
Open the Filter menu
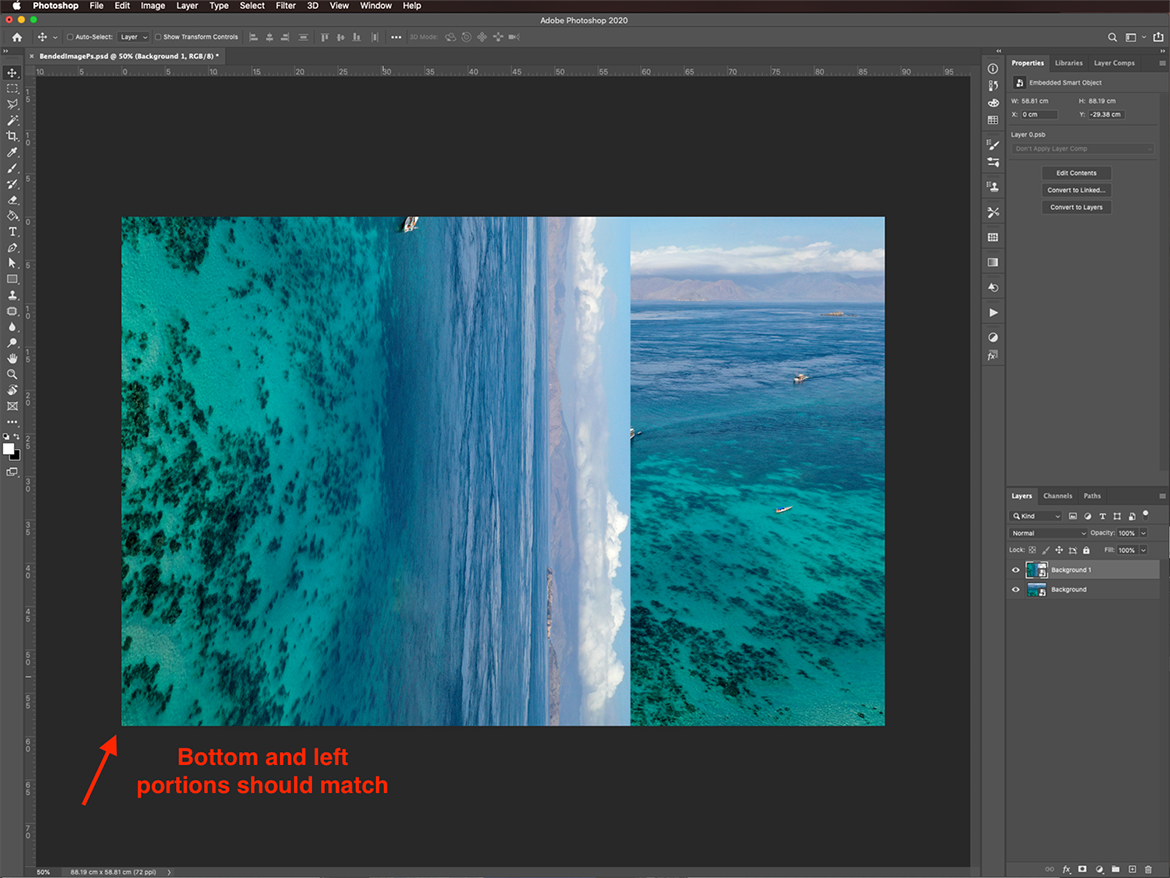pos(286,6)
